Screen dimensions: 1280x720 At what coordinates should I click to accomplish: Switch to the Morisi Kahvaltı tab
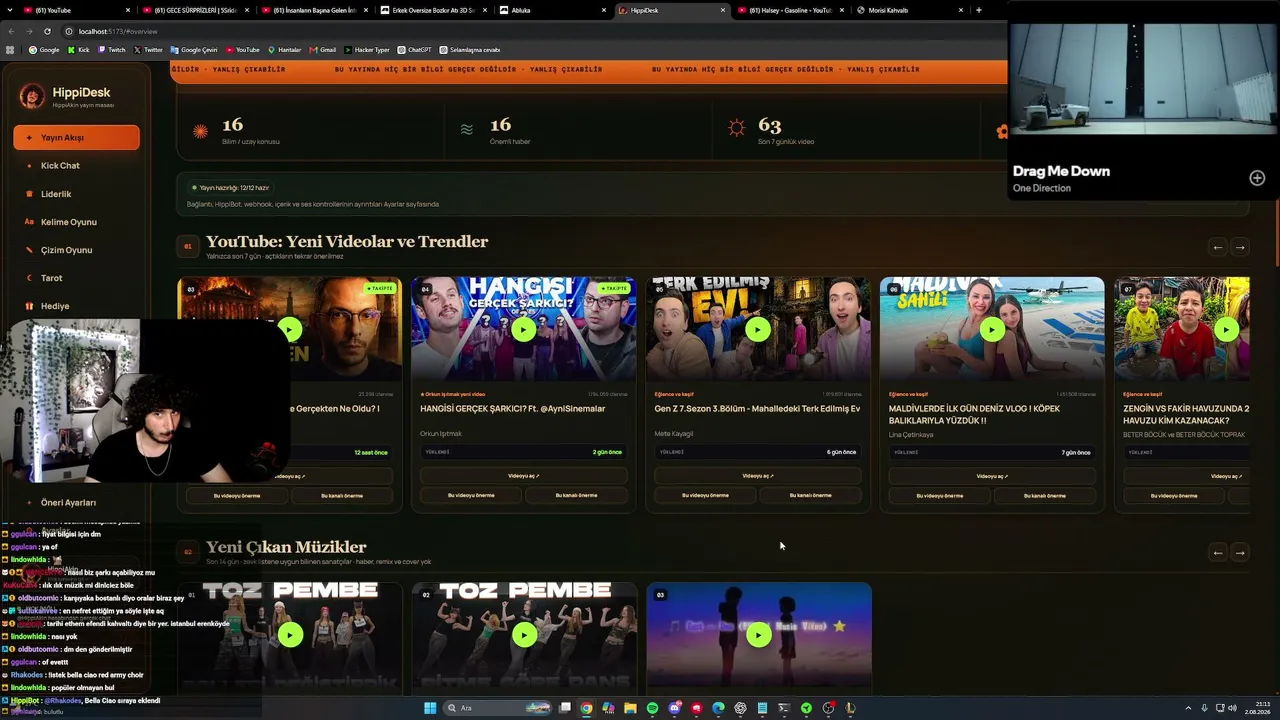tap(910, 10)
